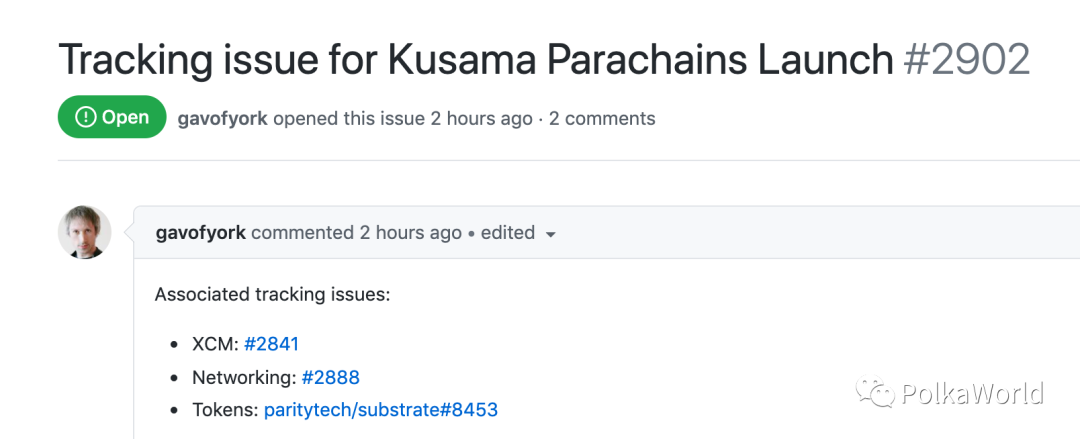The width and height of the screenshot is (1080, 439).
Task: Click the comment's '2 hours ago' timestamp
Action: click(410, 233)
